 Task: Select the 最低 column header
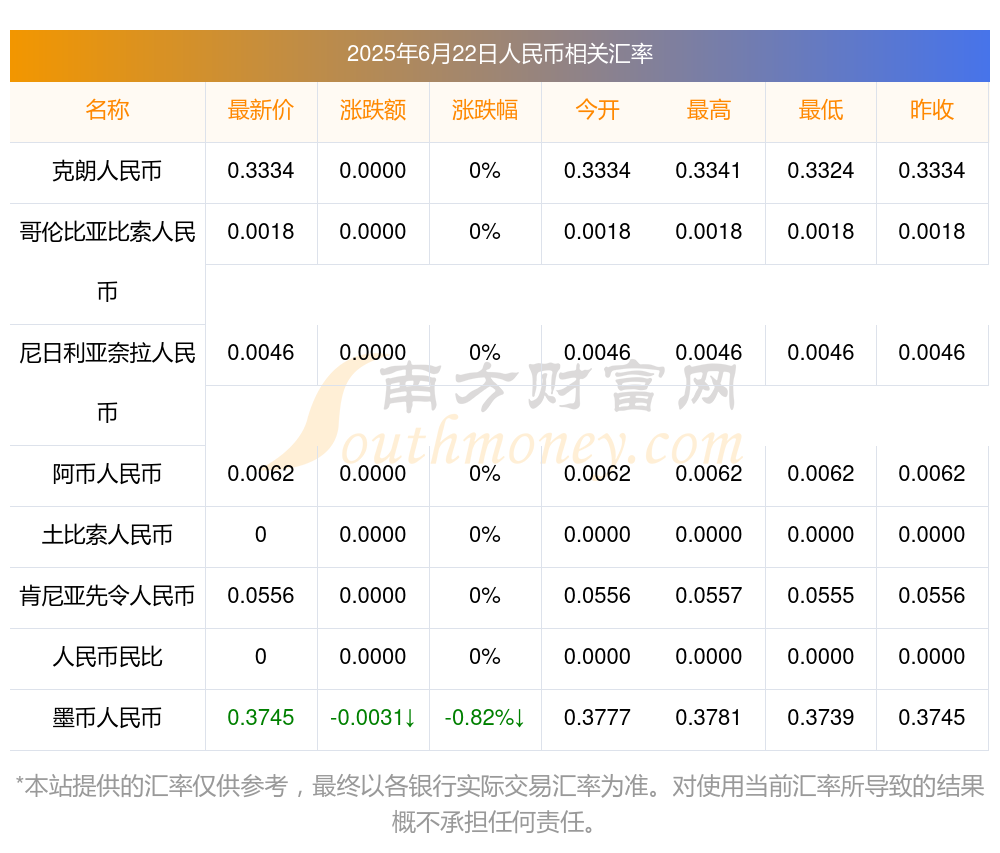coord(821,110)
